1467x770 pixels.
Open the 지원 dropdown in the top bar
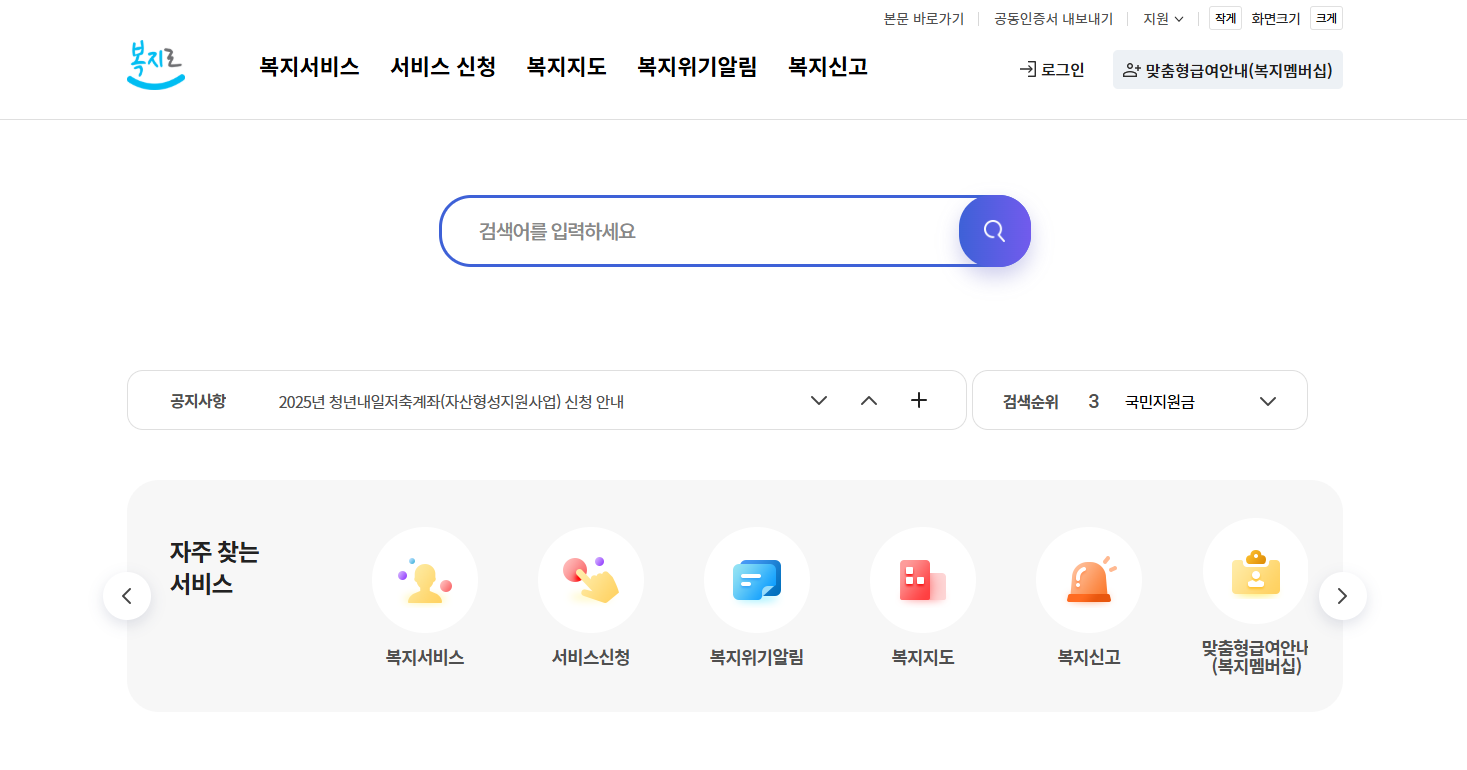[x=1162, y=18]
